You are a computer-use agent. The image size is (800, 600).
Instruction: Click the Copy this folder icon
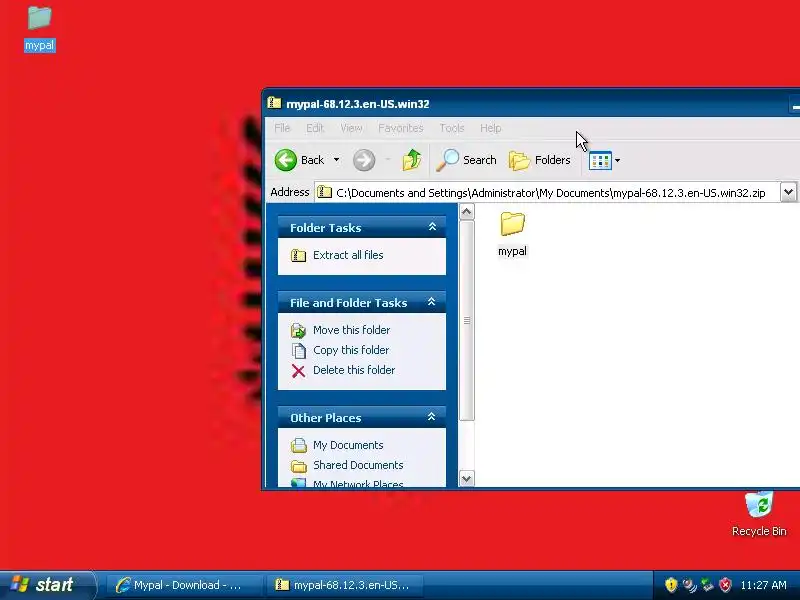coord(298,351)
